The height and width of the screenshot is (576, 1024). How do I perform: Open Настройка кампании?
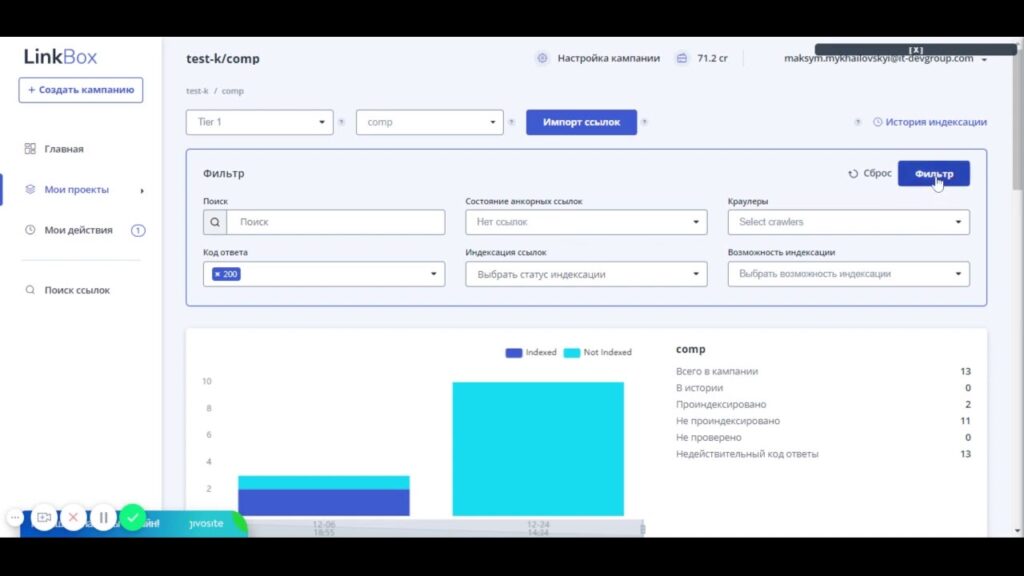coord(609,58)
